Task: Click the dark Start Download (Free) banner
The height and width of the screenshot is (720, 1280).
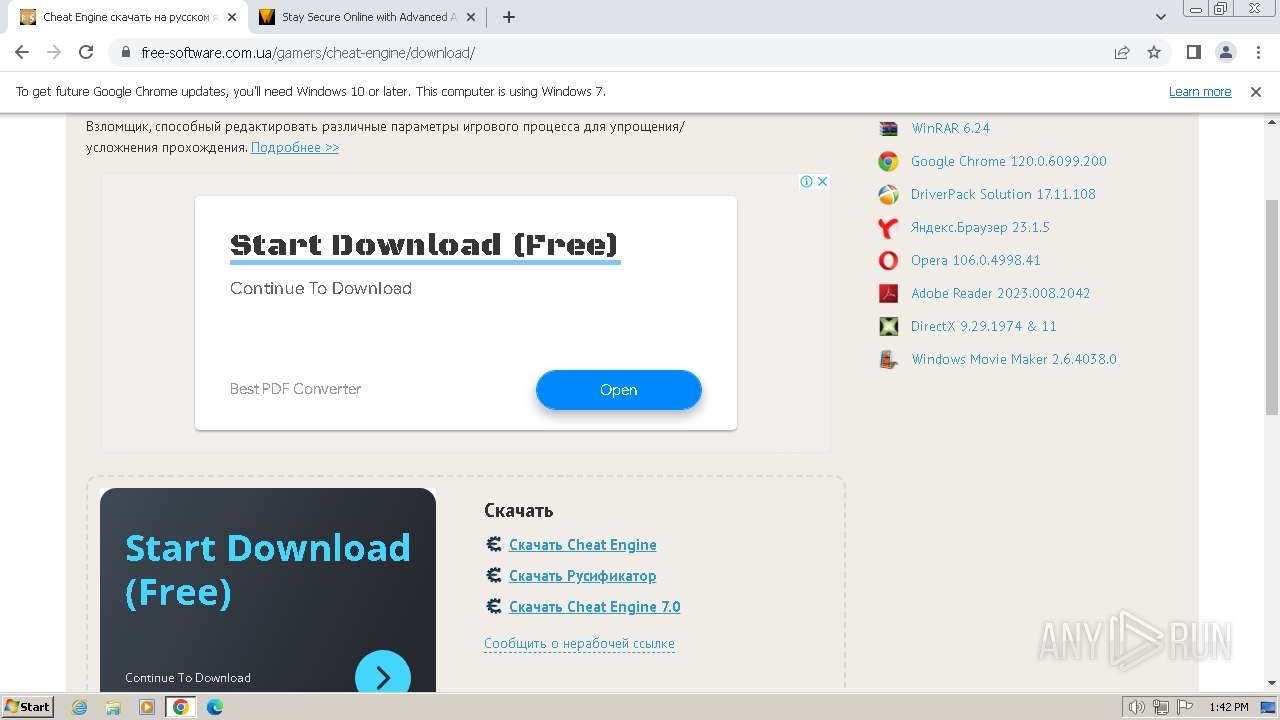Action: tap(268, 590)
